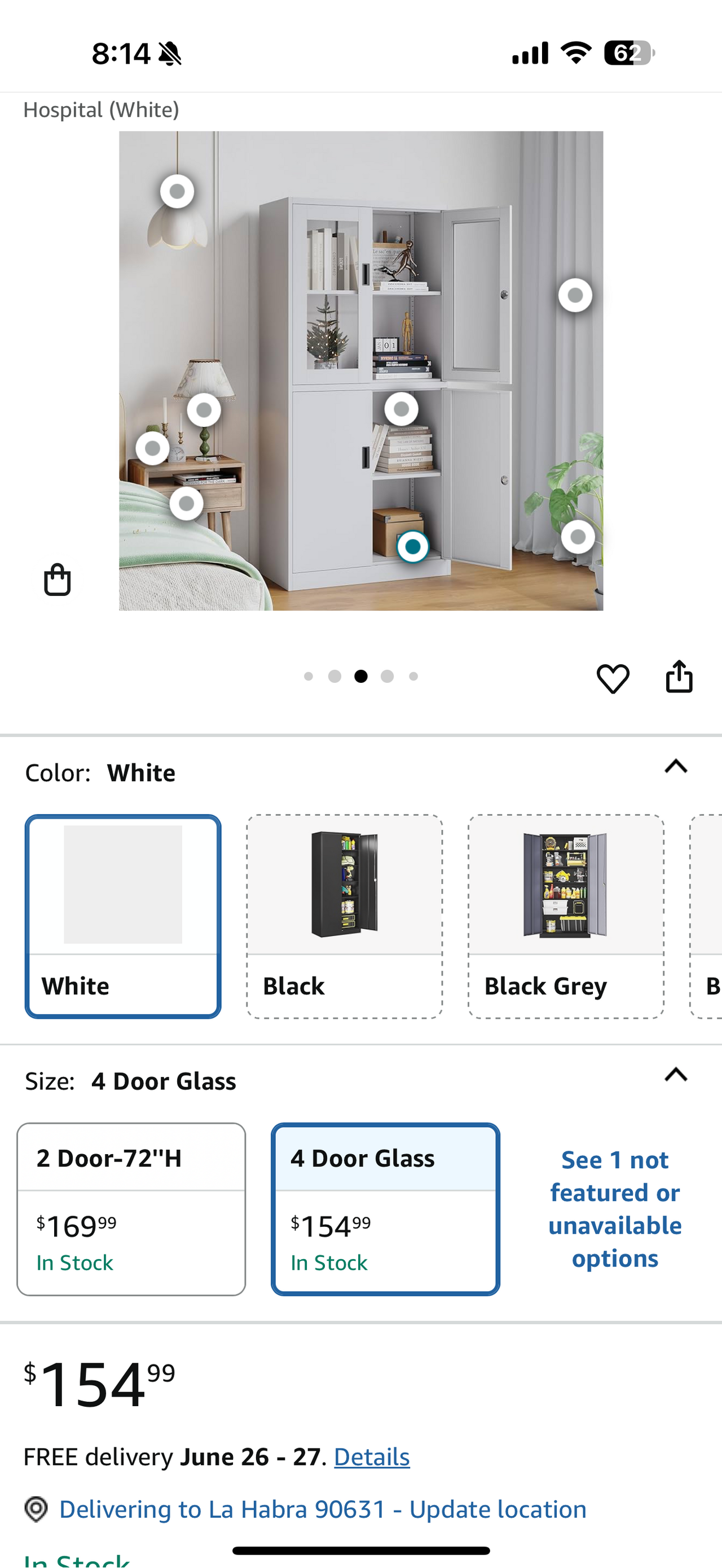This screenshot has width=722, height=1568.
Task: Select the Black color option
Action: (345, 916)
